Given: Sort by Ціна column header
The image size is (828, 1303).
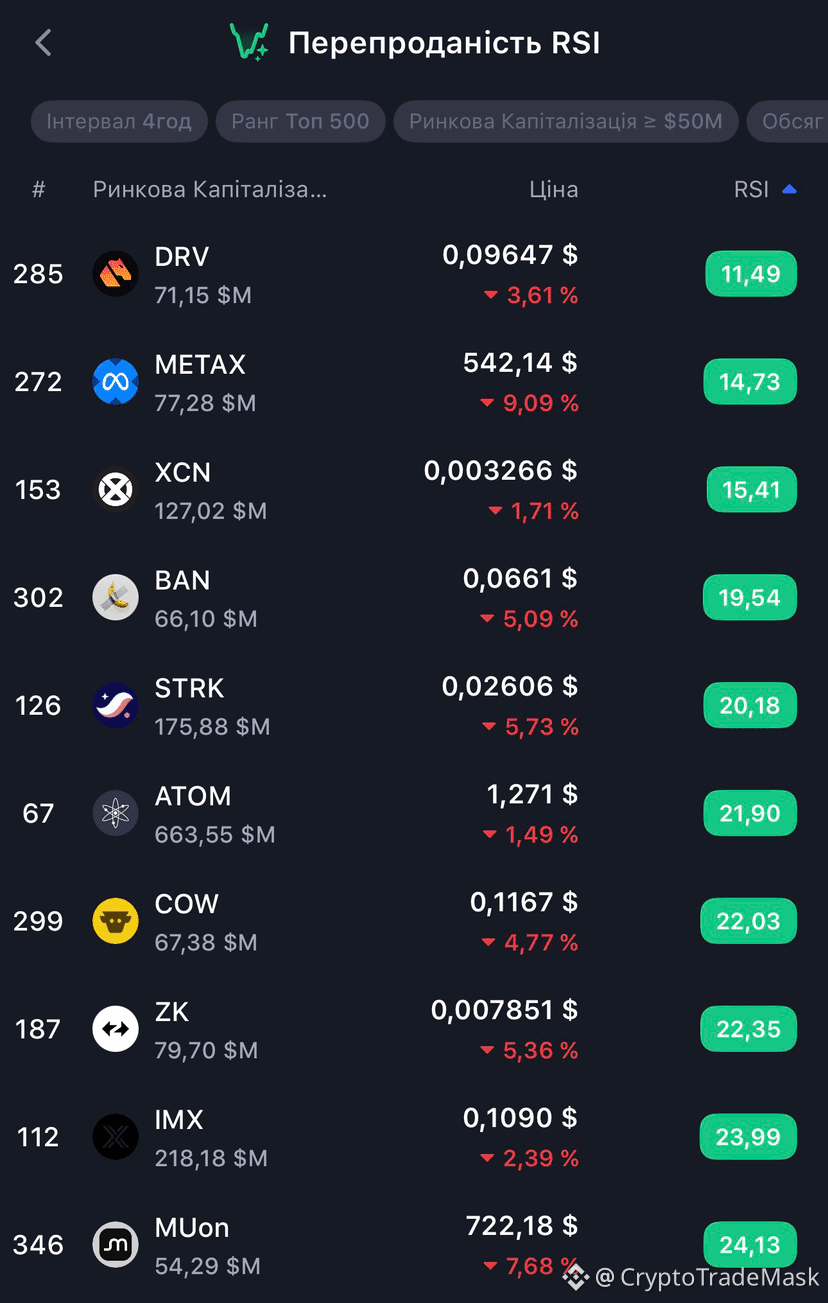Looking at the screenshot, I should pos(554,189).
